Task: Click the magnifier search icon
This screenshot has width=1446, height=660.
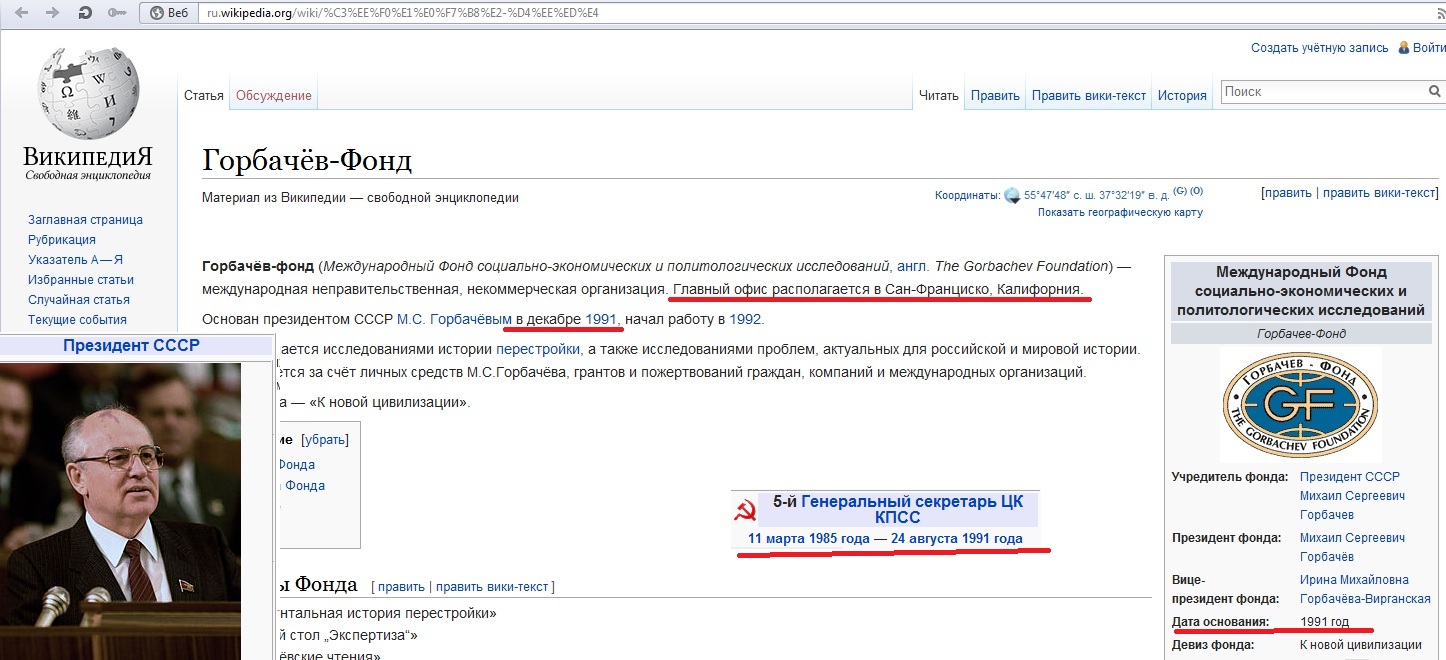Action: (1435, 92)
